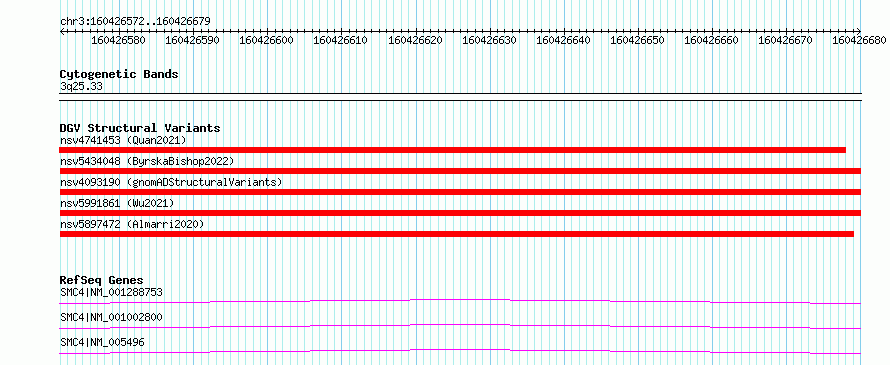Click ruler position 160426630
The width and height of the screenshot is (890, 365).
click(x=489, y=40)
